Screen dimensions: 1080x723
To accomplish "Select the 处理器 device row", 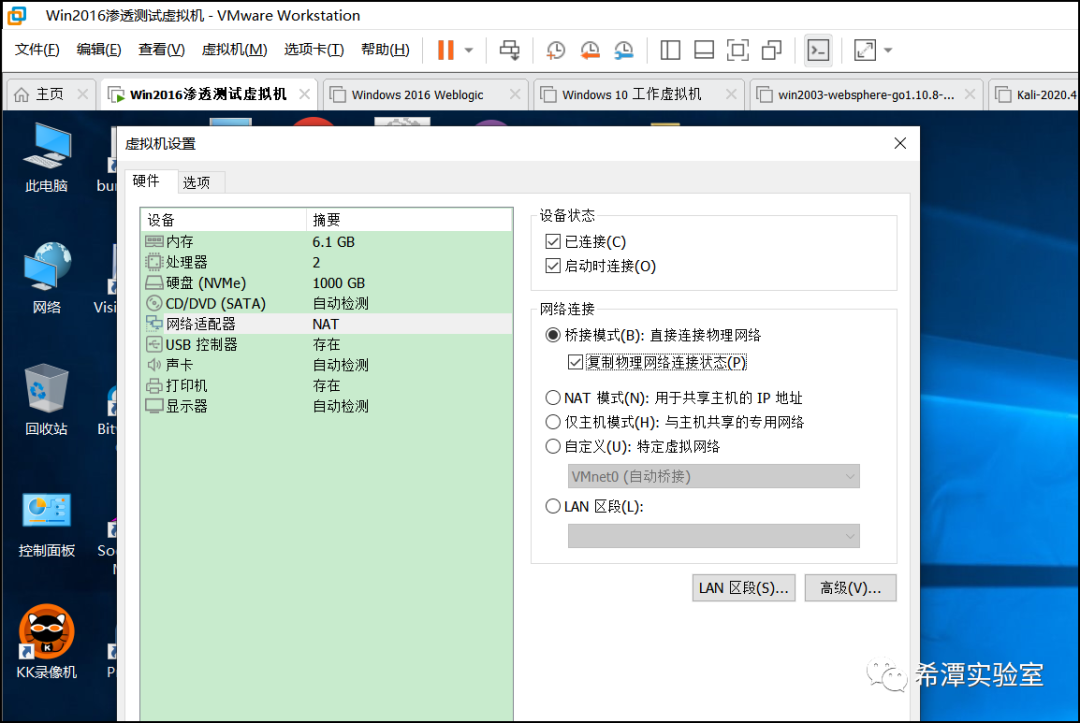I will click(326, 262).
